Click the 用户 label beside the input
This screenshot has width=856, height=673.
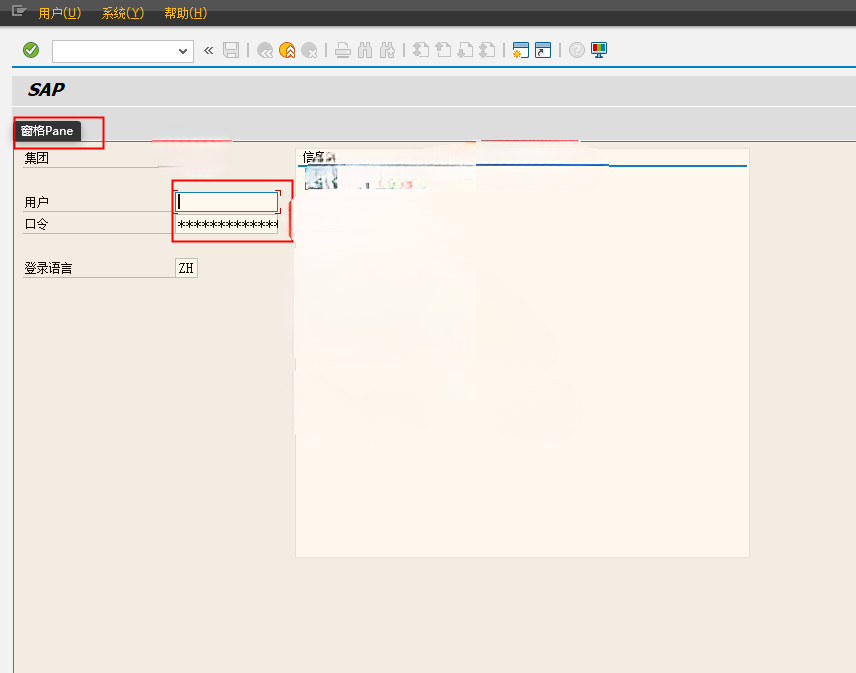(37, 203)
